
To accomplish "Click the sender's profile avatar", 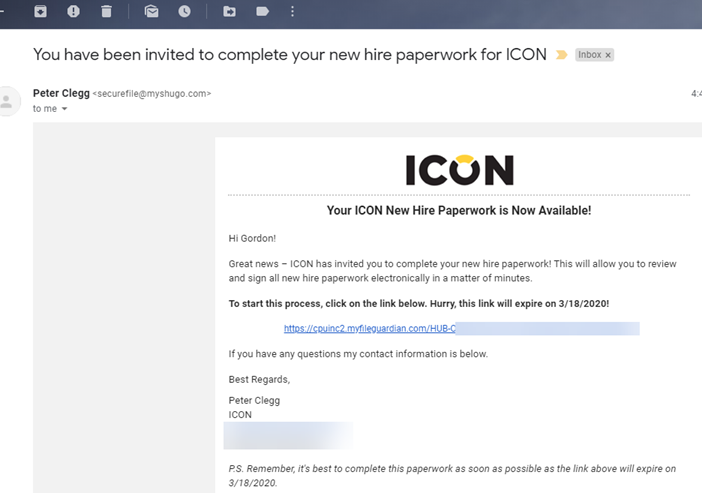I will point(7,101).
